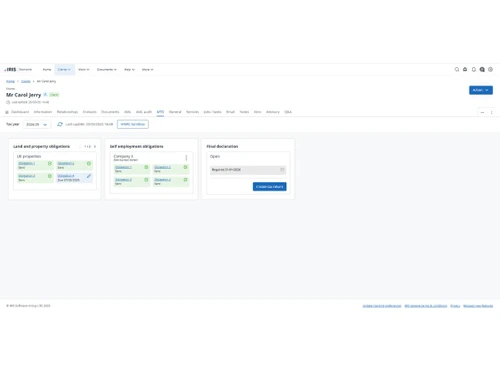Click the rightmost circular header icon

[490, 69]
